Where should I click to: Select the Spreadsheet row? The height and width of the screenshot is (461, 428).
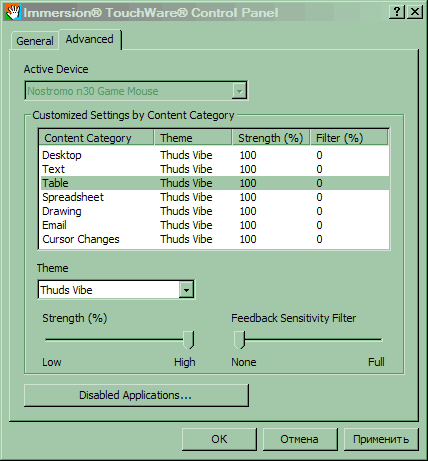tap(214, 197)
